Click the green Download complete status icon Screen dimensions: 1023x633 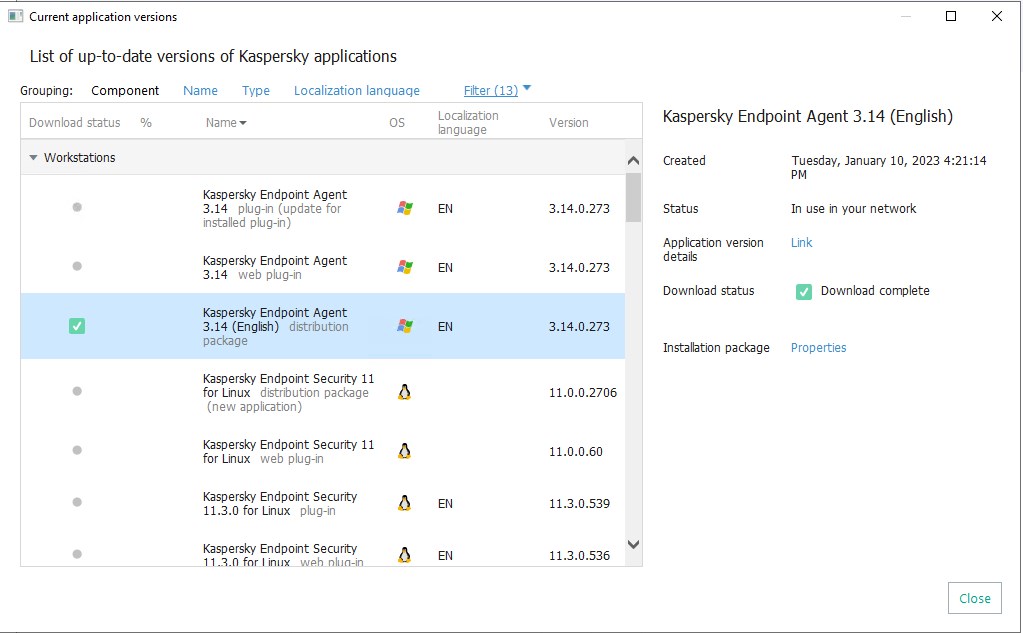pyautogui.click(x=804, y=291)
